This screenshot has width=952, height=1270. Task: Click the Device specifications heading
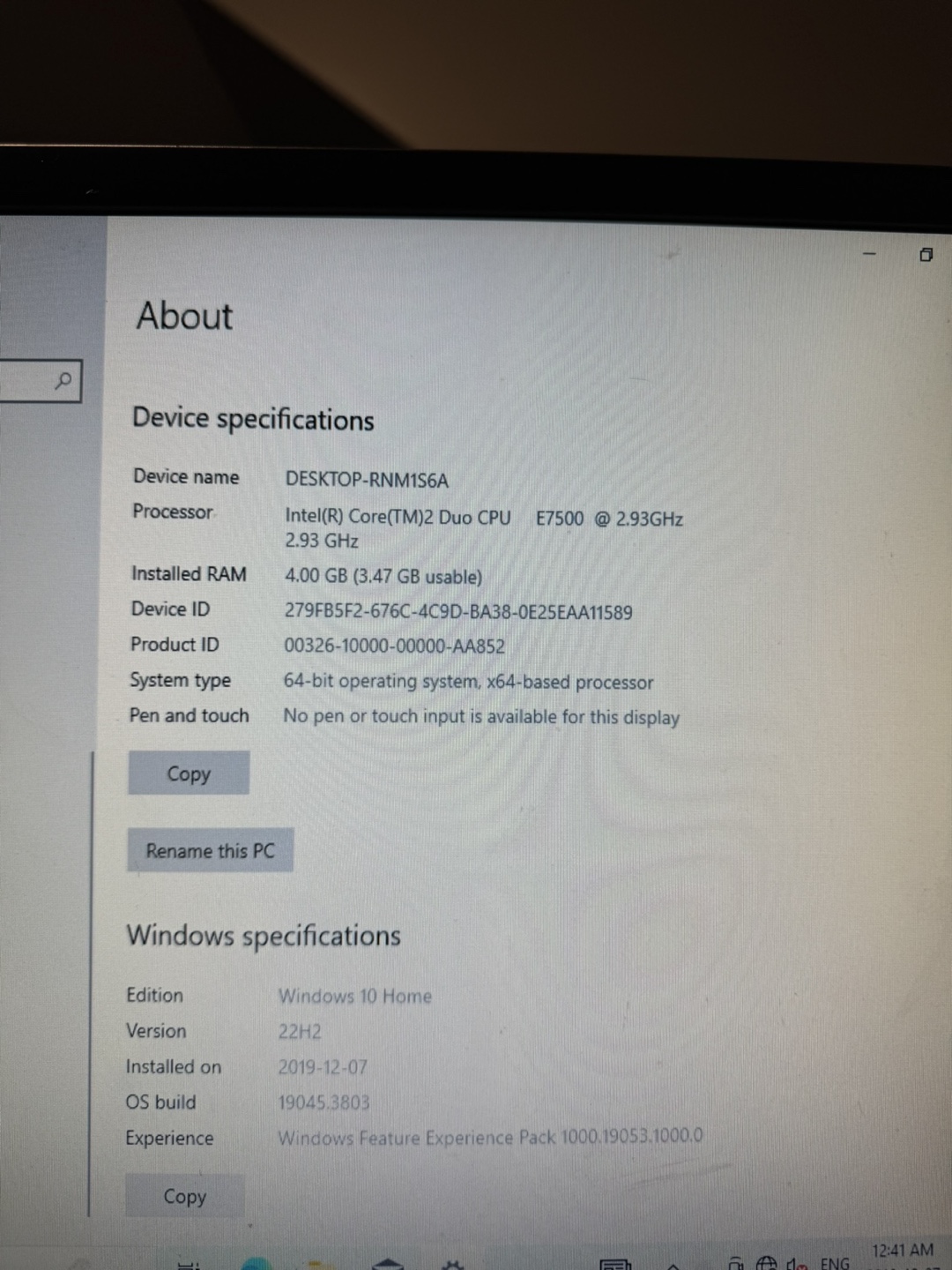(253, 419)
